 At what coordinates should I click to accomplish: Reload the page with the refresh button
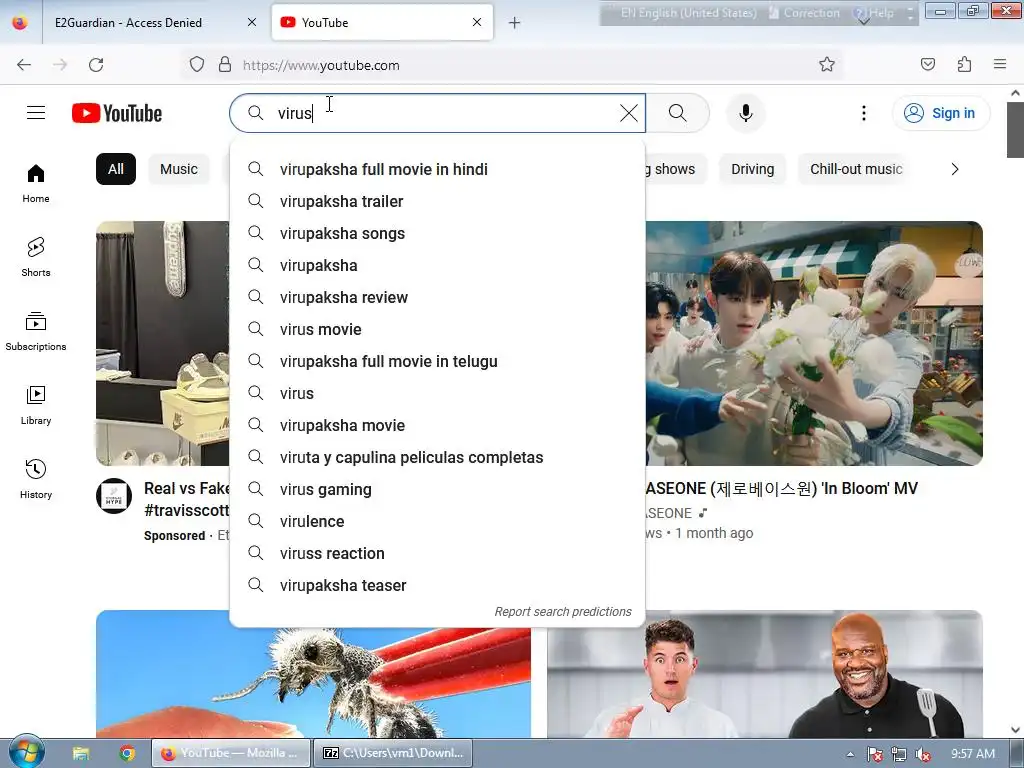coord(96,65)
